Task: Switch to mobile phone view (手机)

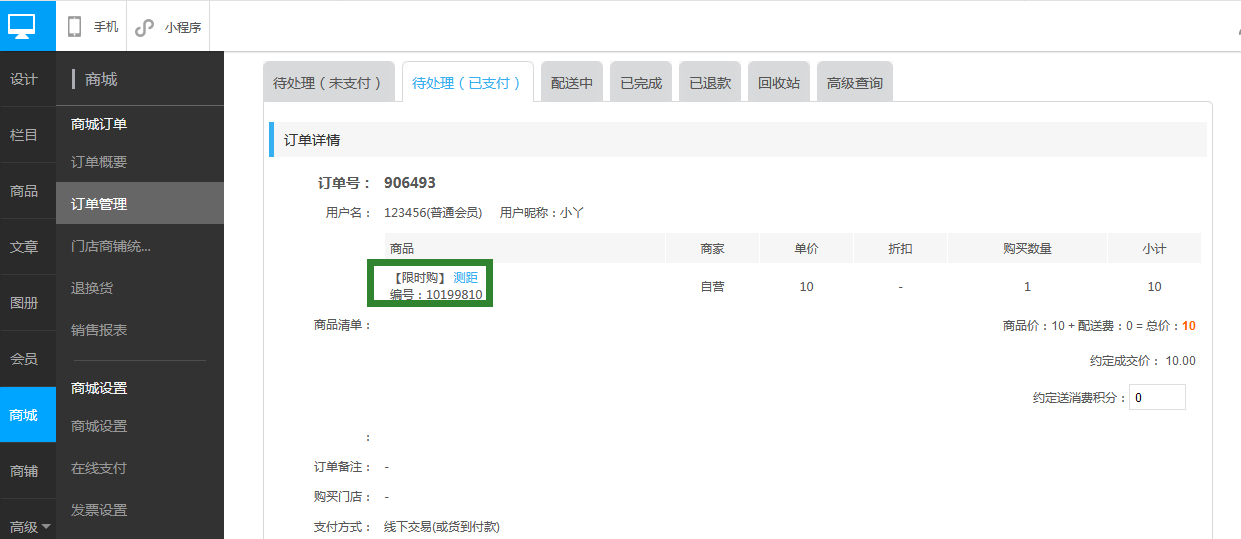Action: [93, 27]
